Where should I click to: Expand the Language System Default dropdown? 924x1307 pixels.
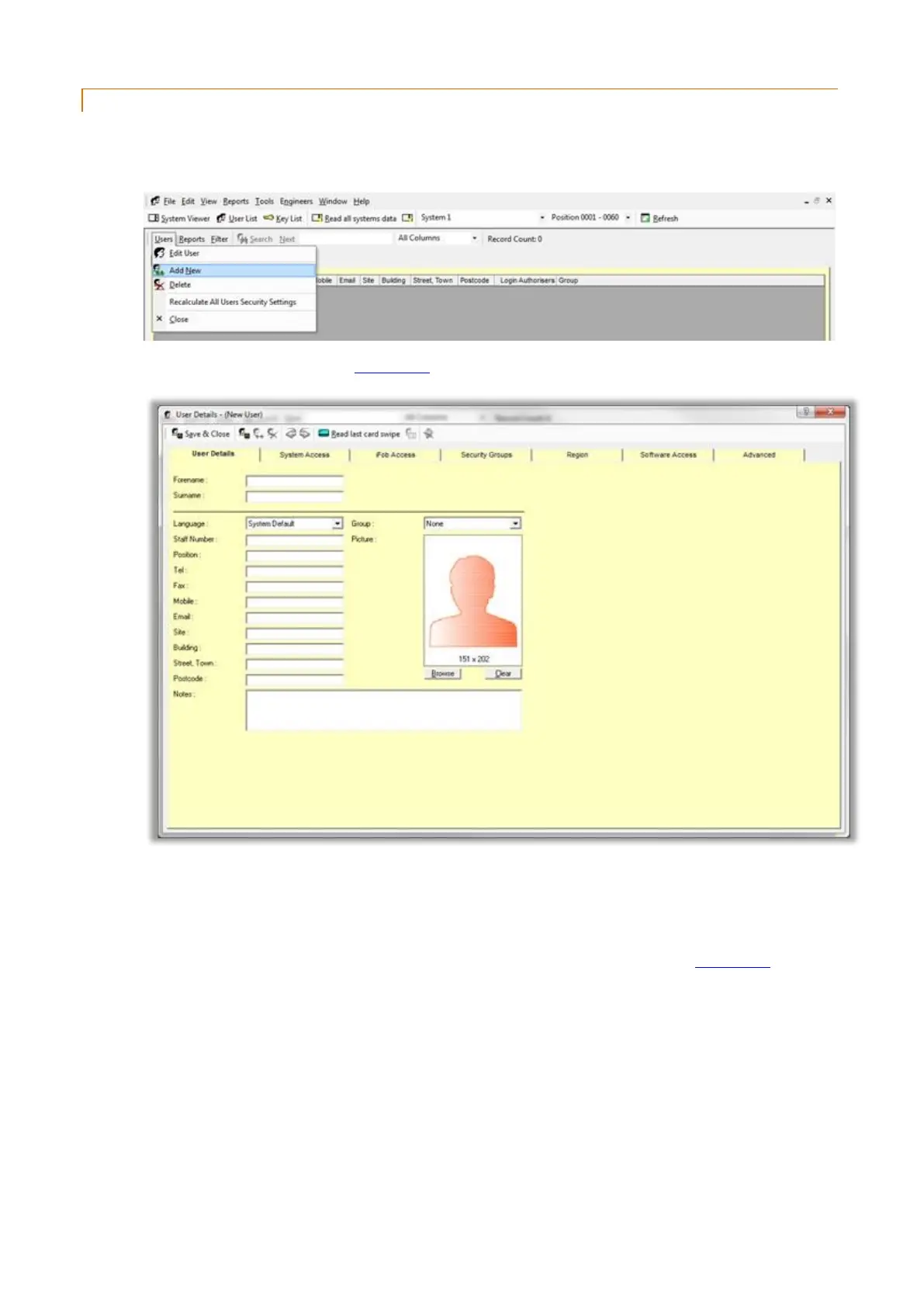pyautogui.click(x=337, y=524)
